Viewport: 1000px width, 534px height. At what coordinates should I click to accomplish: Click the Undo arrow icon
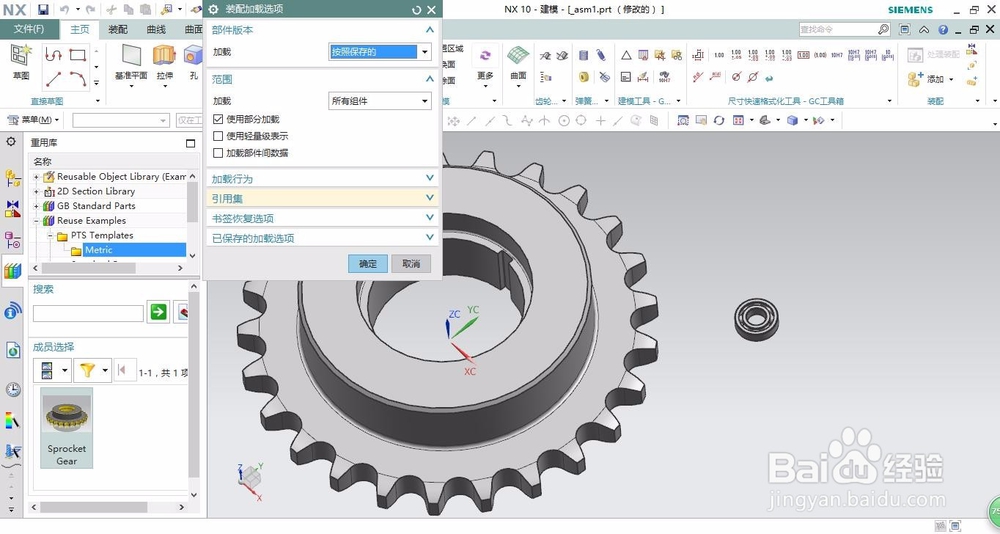pos(64,10)
